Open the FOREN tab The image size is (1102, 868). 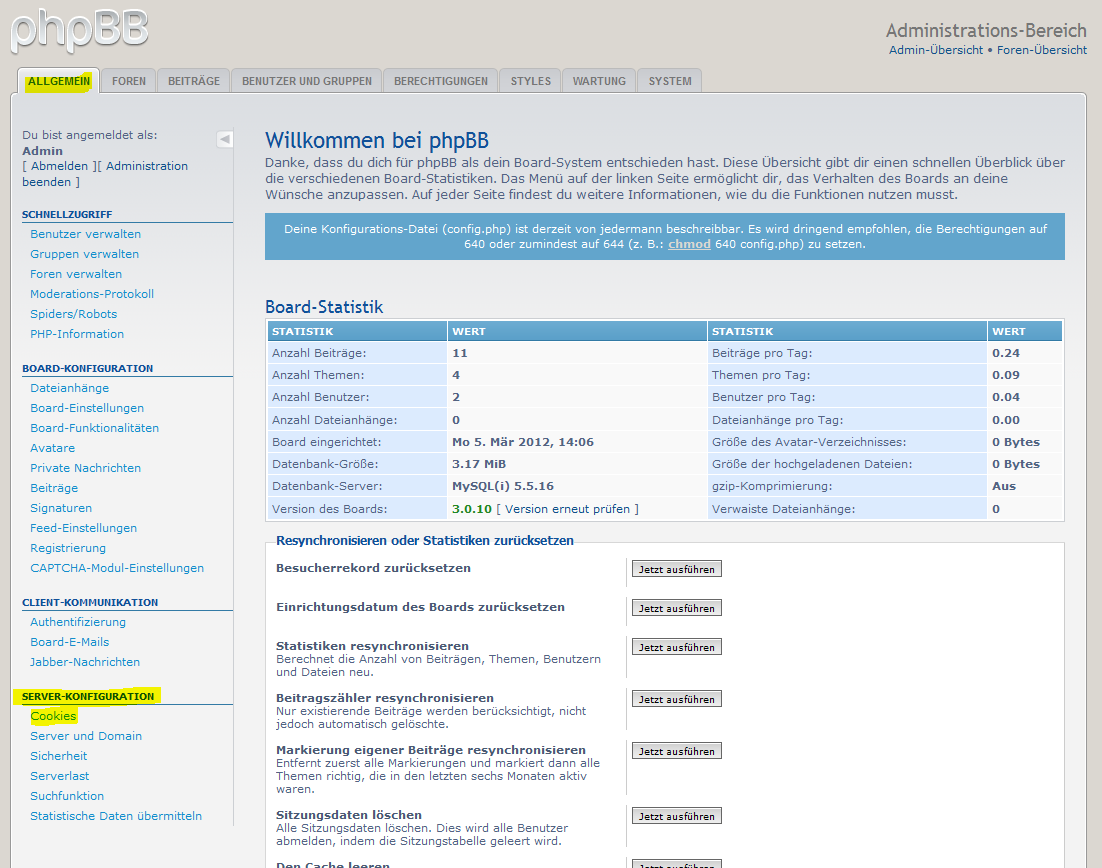129,81
